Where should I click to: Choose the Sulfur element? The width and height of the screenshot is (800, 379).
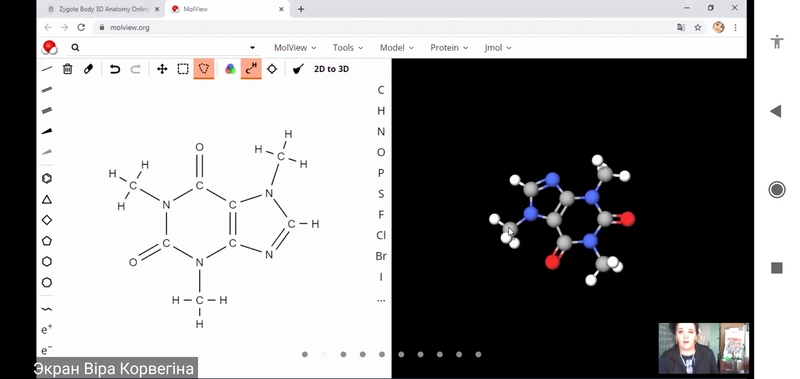(381, 194)
